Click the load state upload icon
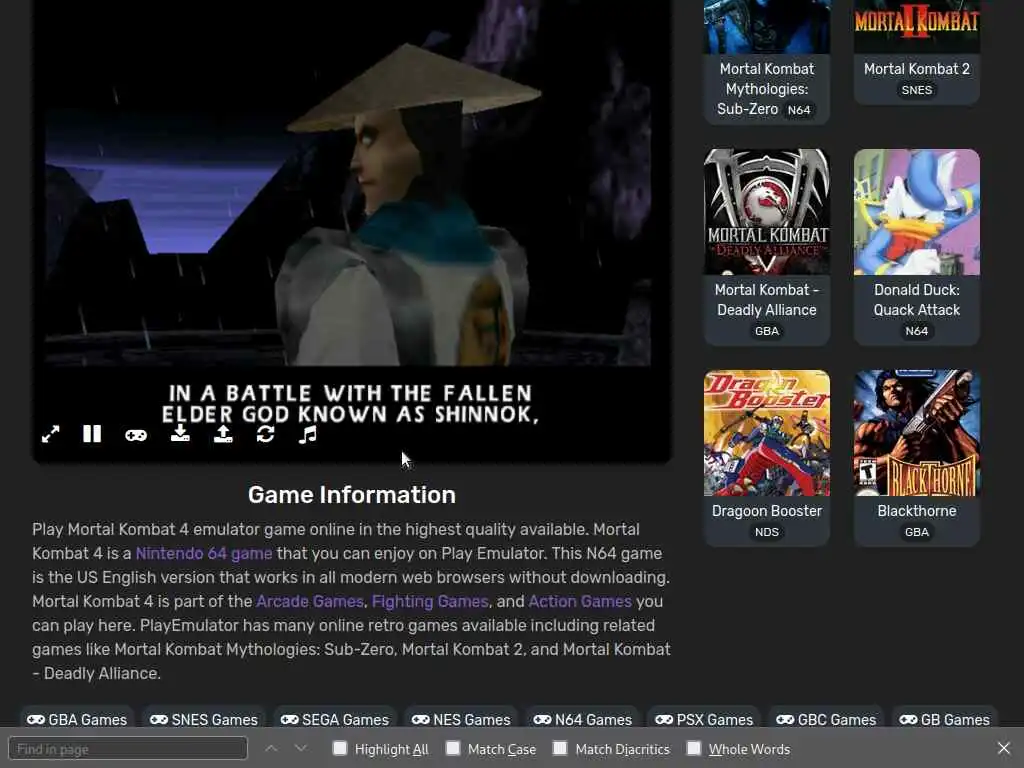1024x768 pixels. tap(223, 434)
